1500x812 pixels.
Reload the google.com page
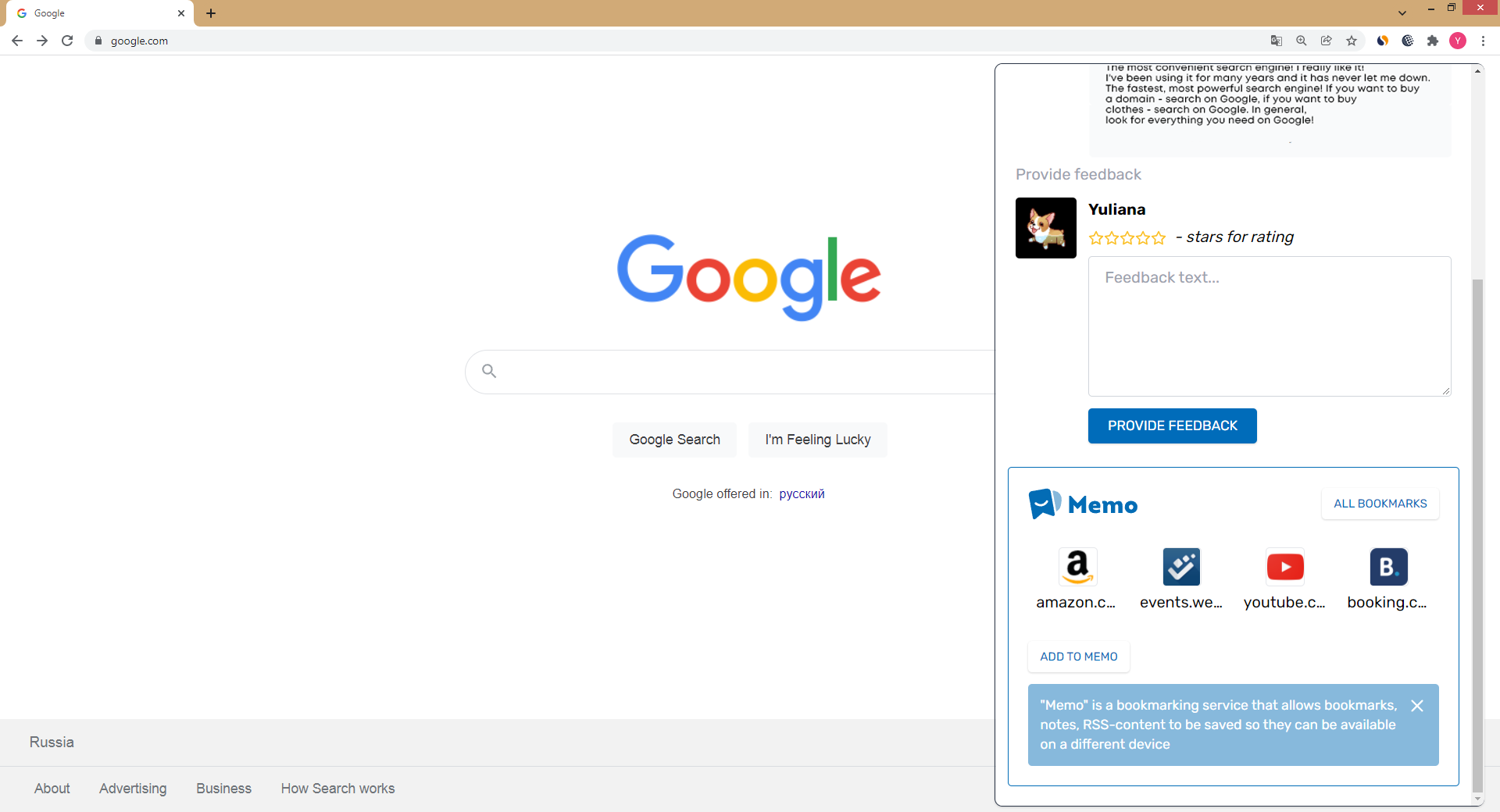point(67,41)
